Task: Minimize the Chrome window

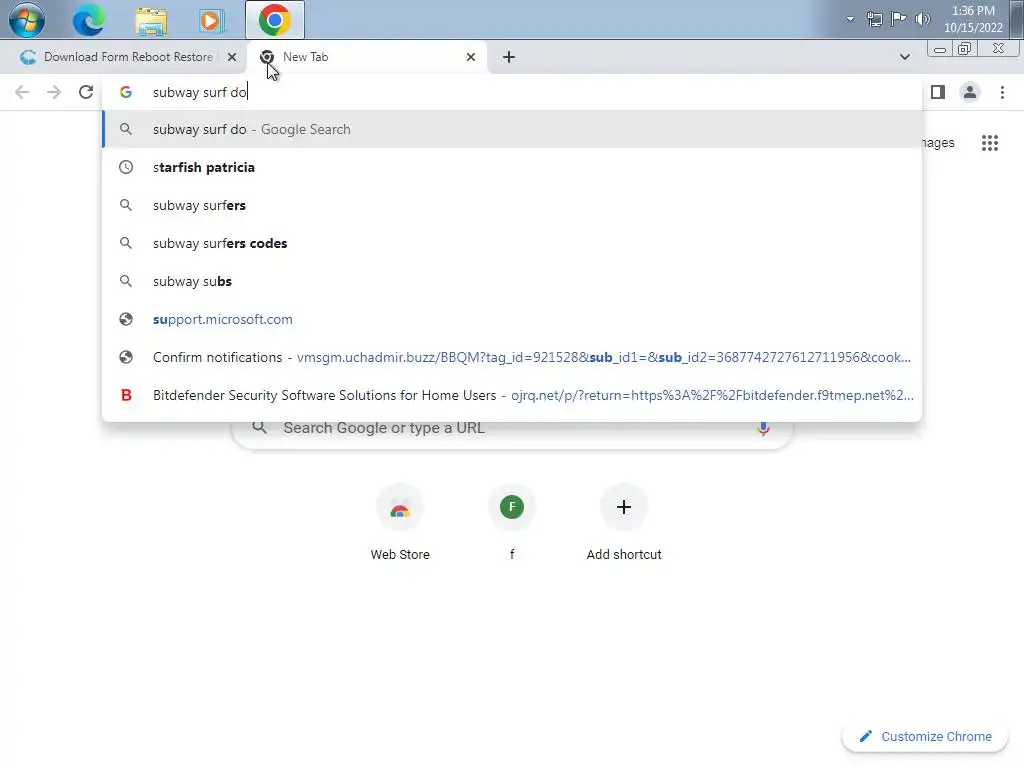Action: (x=940, y=49)
